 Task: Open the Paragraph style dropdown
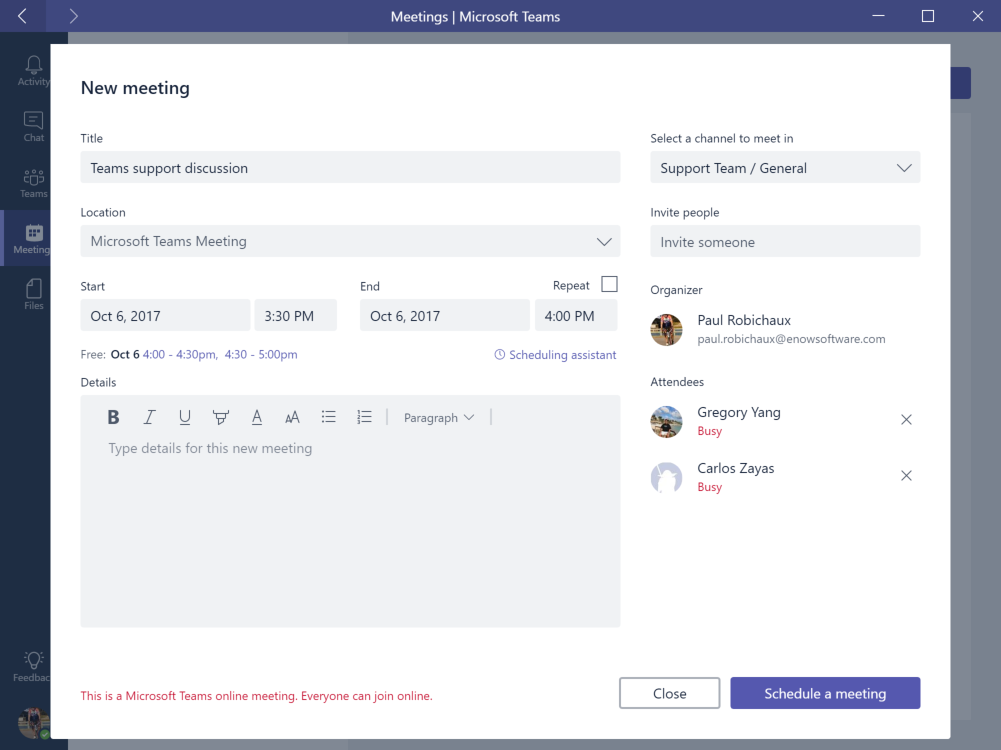point(439,417)
